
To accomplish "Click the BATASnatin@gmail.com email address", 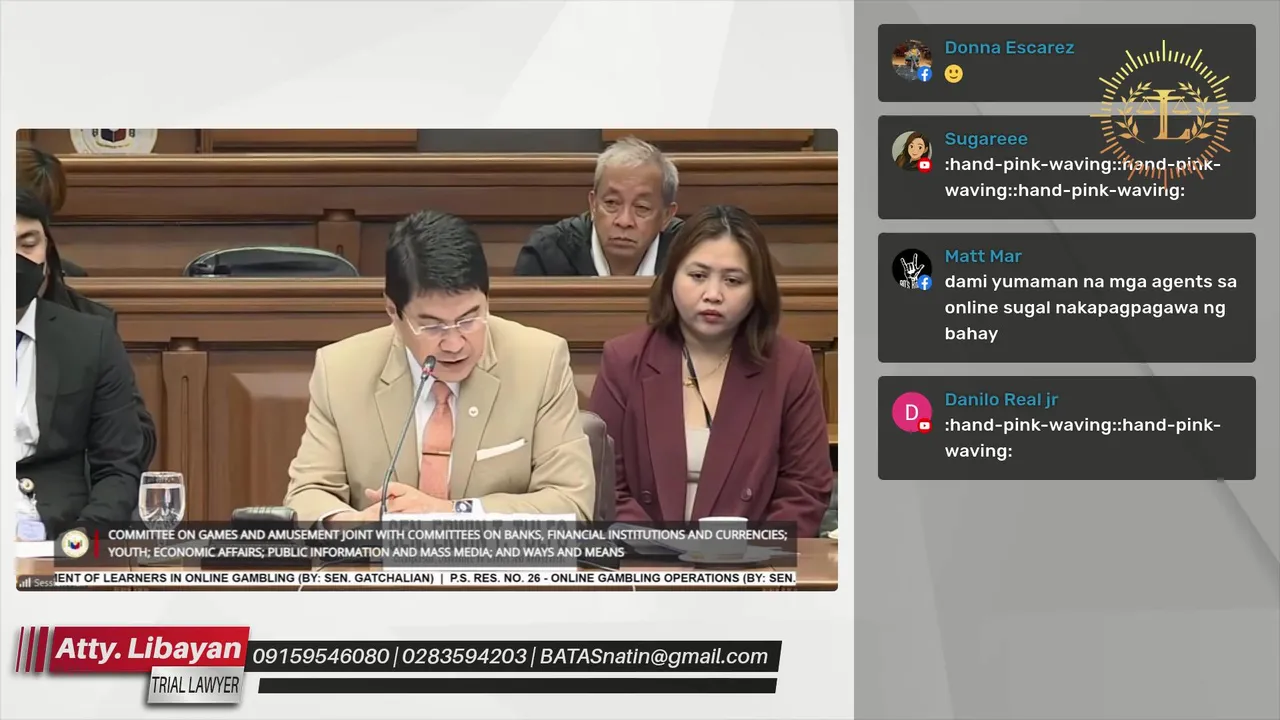I will tap(654, 657).
